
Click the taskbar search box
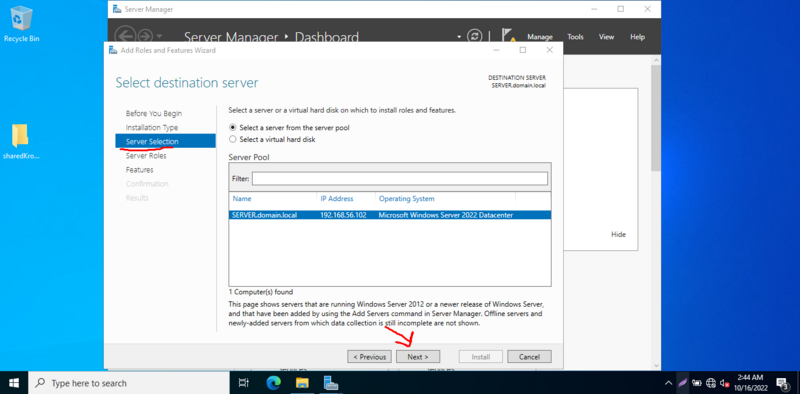(x=128, y=383)
